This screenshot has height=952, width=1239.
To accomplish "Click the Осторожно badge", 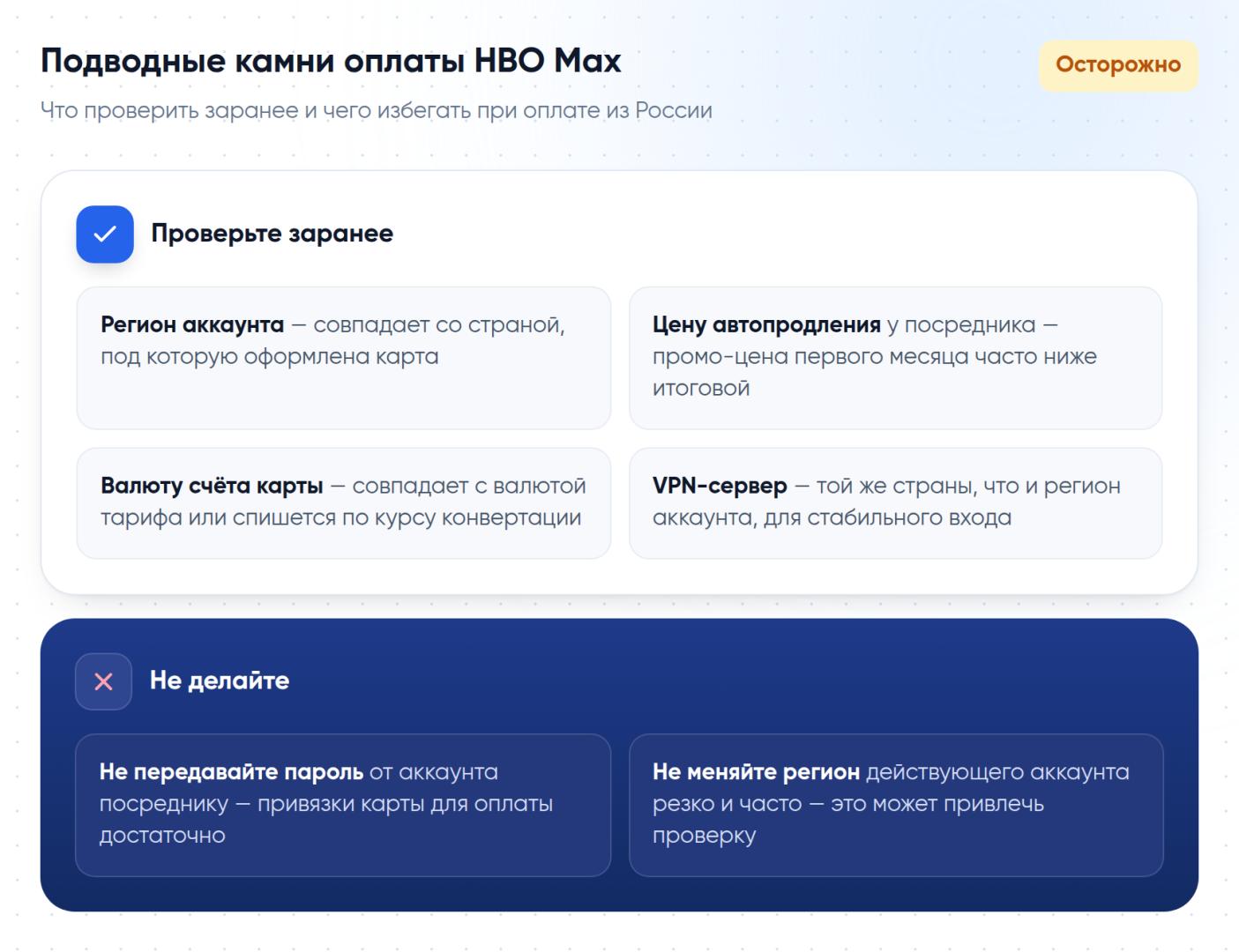I will tap(1118, 65).
